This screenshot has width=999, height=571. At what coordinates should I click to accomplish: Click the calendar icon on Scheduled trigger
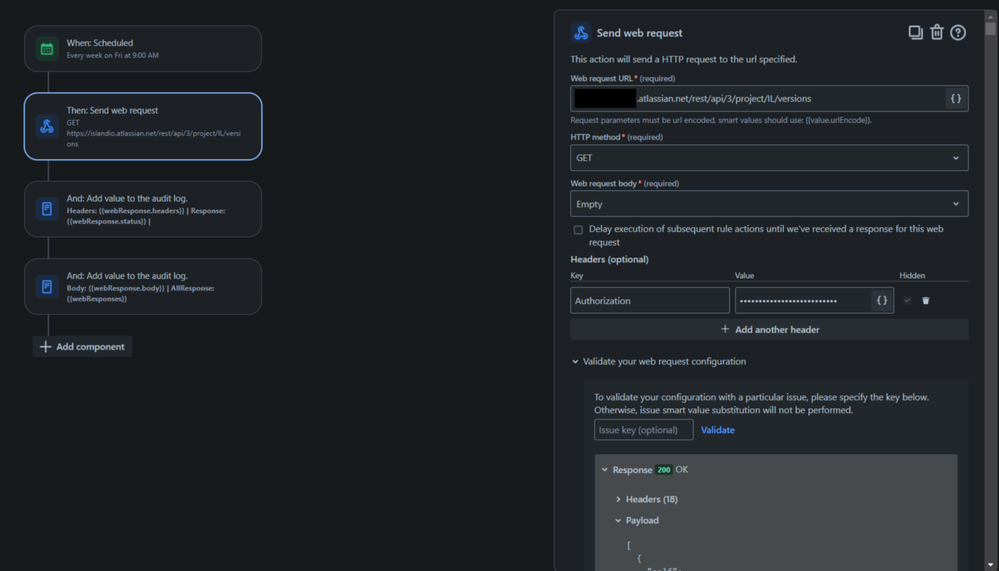tap(47, 49)
